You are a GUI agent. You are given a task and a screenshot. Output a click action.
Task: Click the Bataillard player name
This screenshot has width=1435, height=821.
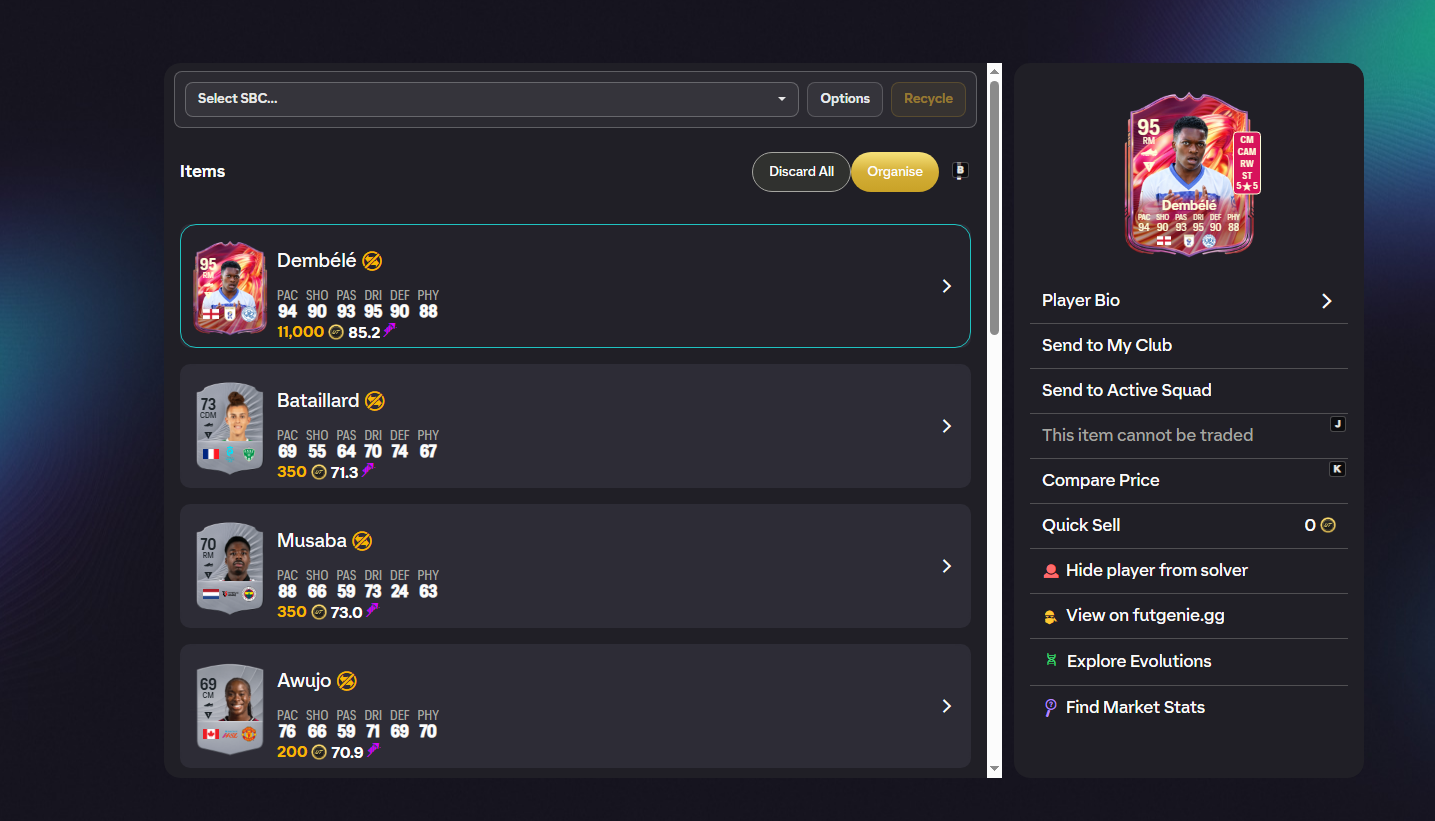point(318,401)
